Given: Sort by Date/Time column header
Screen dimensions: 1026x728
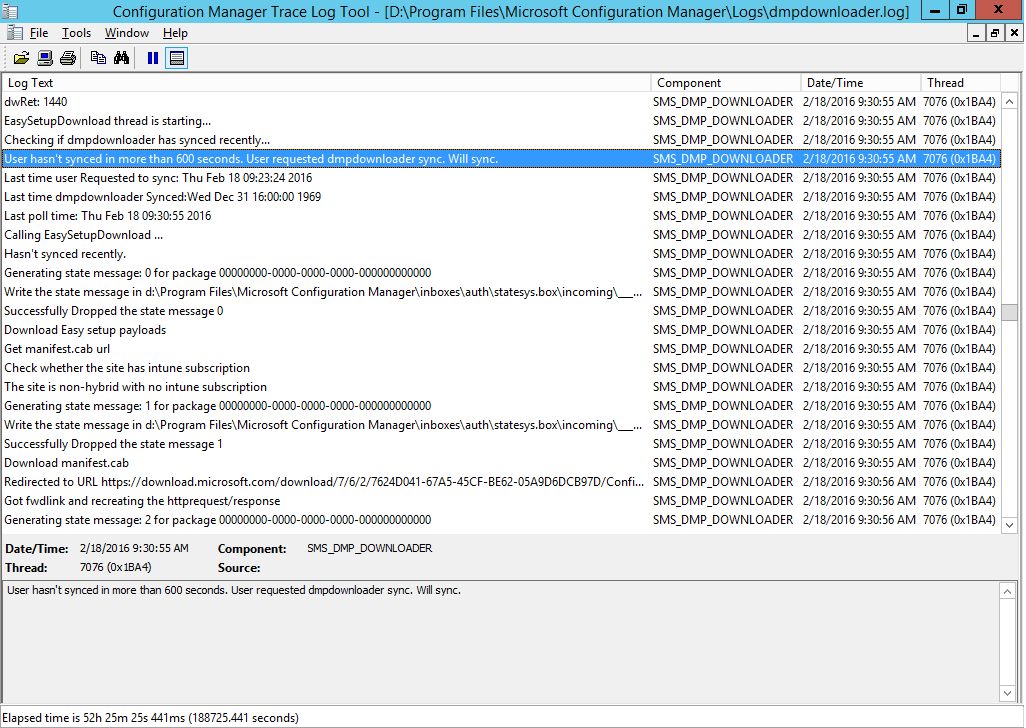Looking at the screenshot, I should (861, 83).
